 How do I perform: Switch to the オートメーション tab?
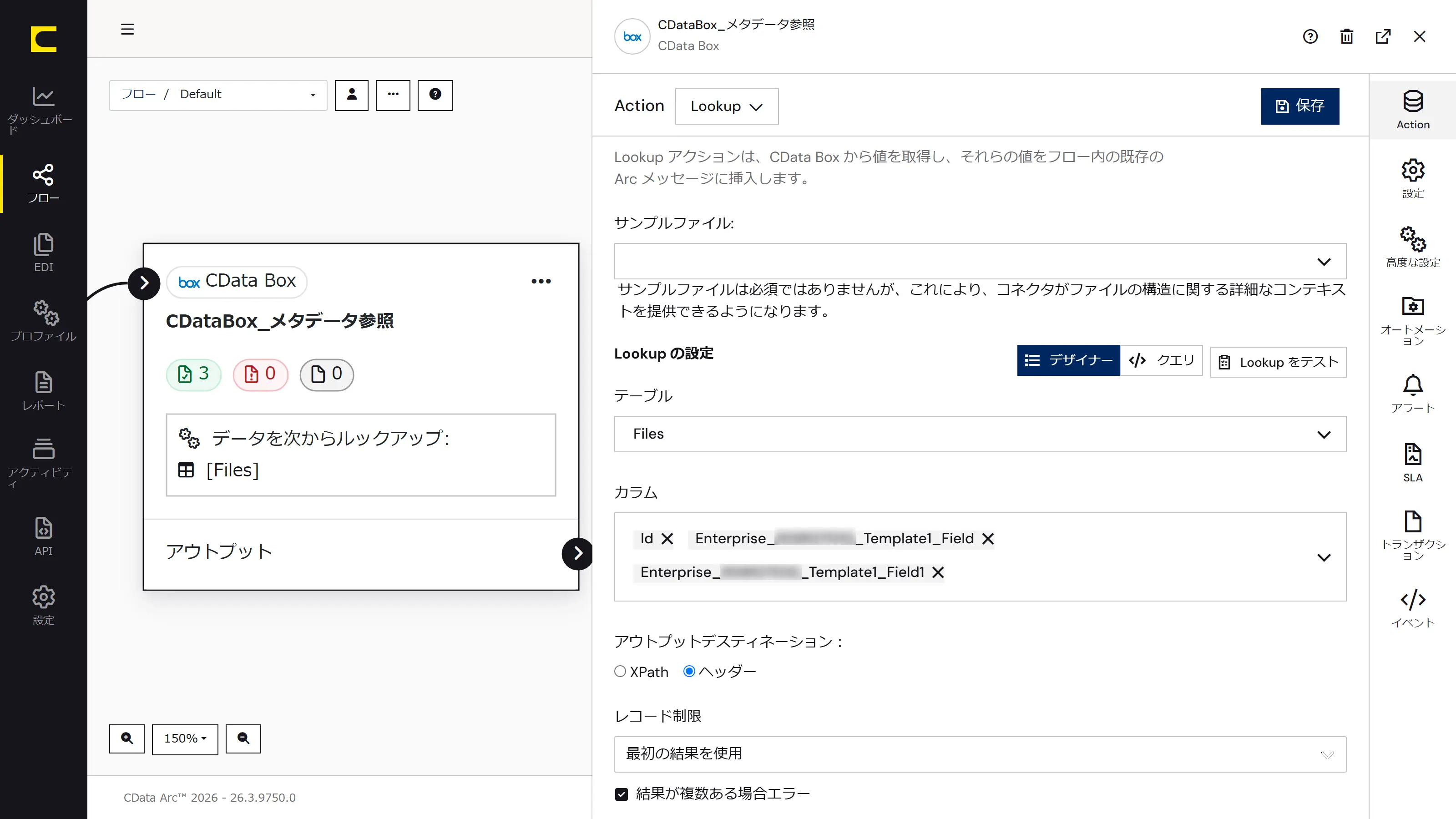point(1412,320)
